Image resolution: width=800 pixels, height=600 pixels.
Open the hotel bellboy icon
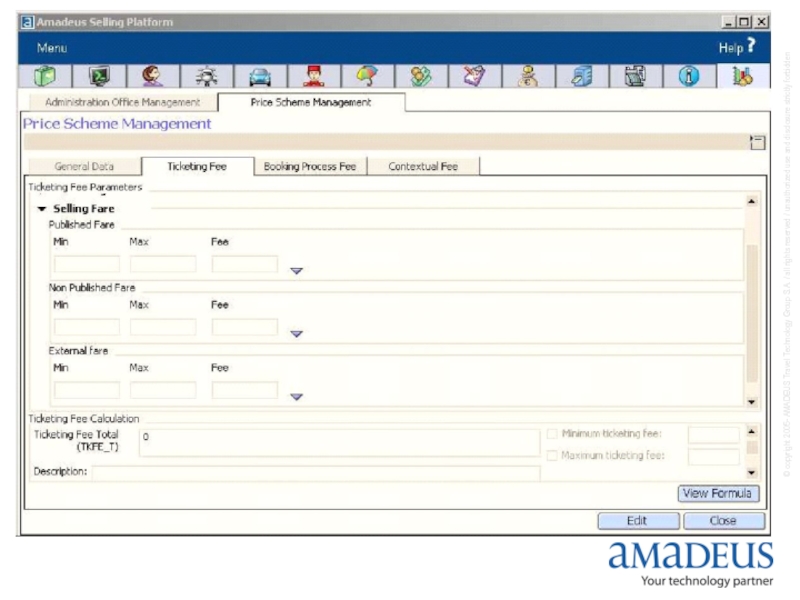coord(314,77)
